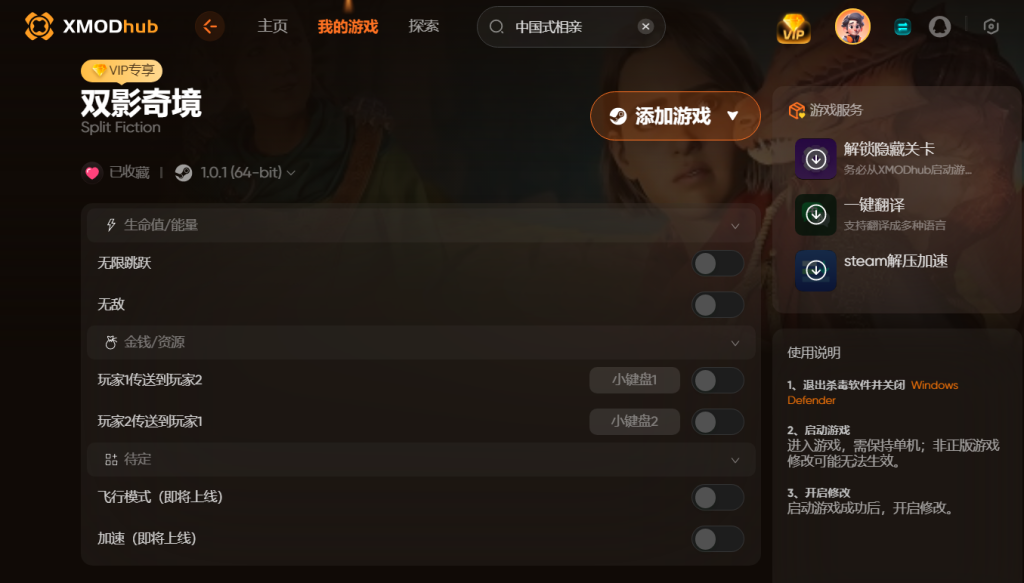The width and height of the screenshot is (1024, 583).
Task: Open the settings hexagon icon
Action: tap(991, 27)
